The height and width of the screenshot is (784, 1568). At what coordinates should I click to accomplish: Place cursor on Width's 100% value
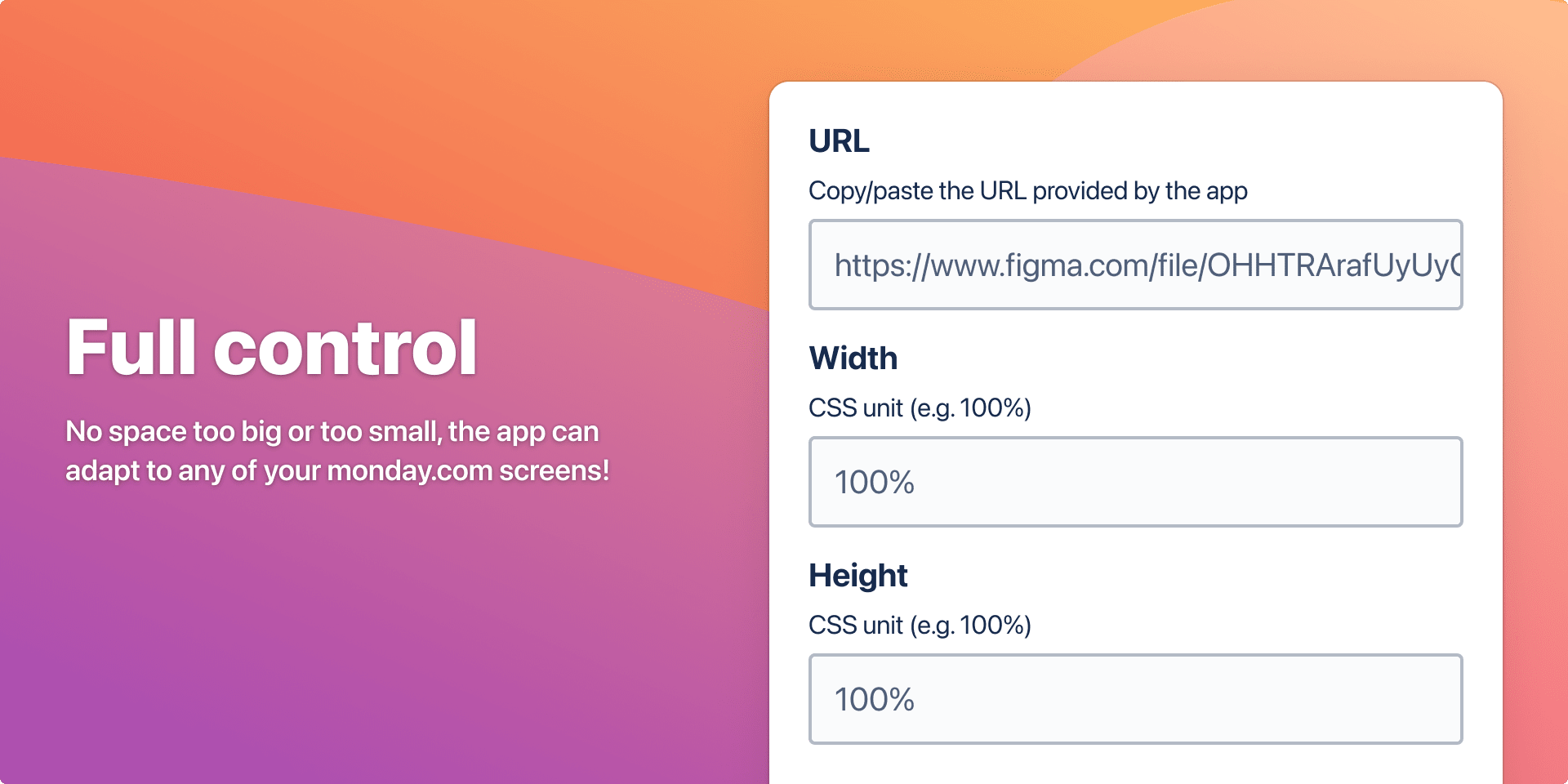[x=874, y=483]
